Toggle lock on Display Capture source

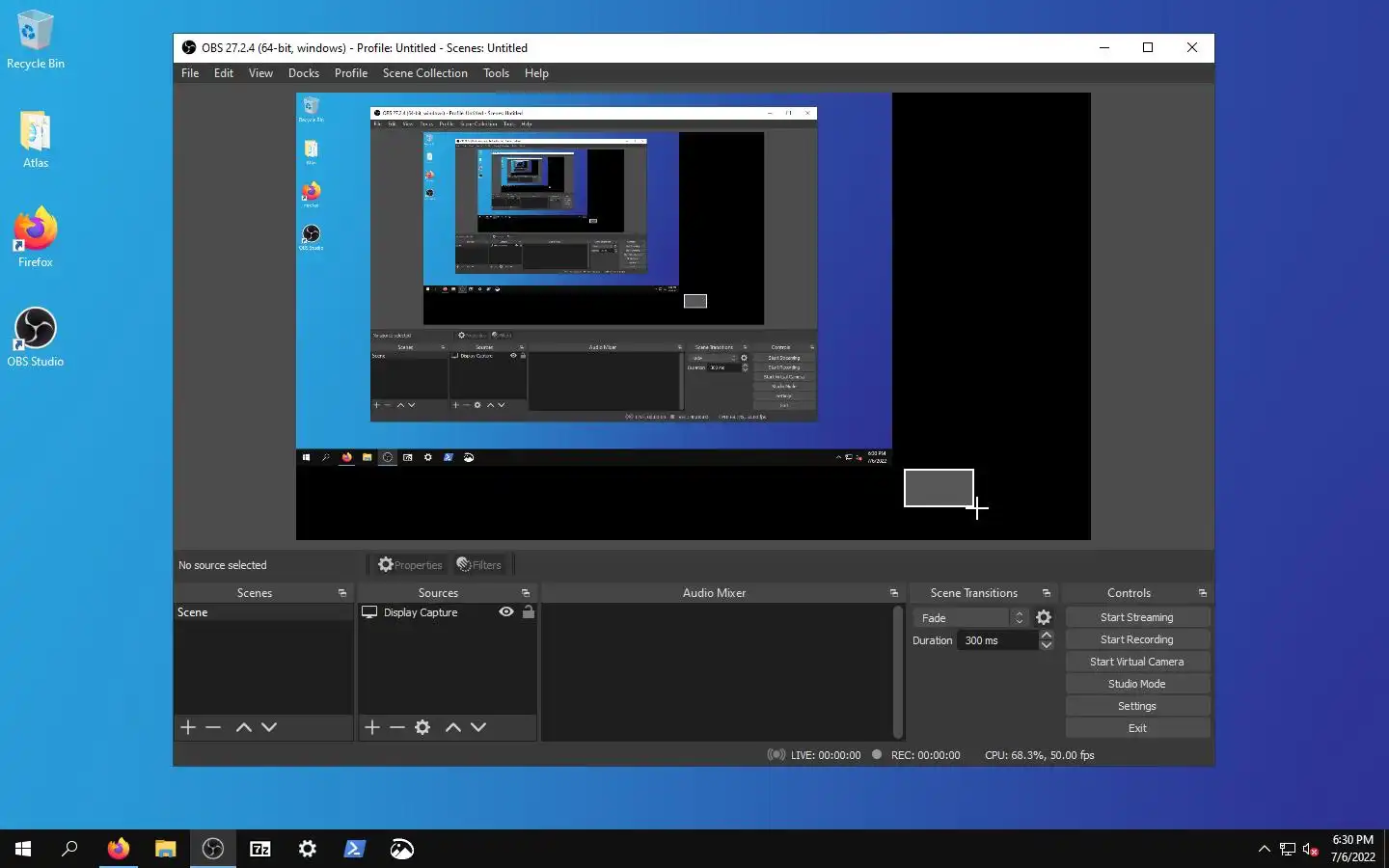pos(529,612)
